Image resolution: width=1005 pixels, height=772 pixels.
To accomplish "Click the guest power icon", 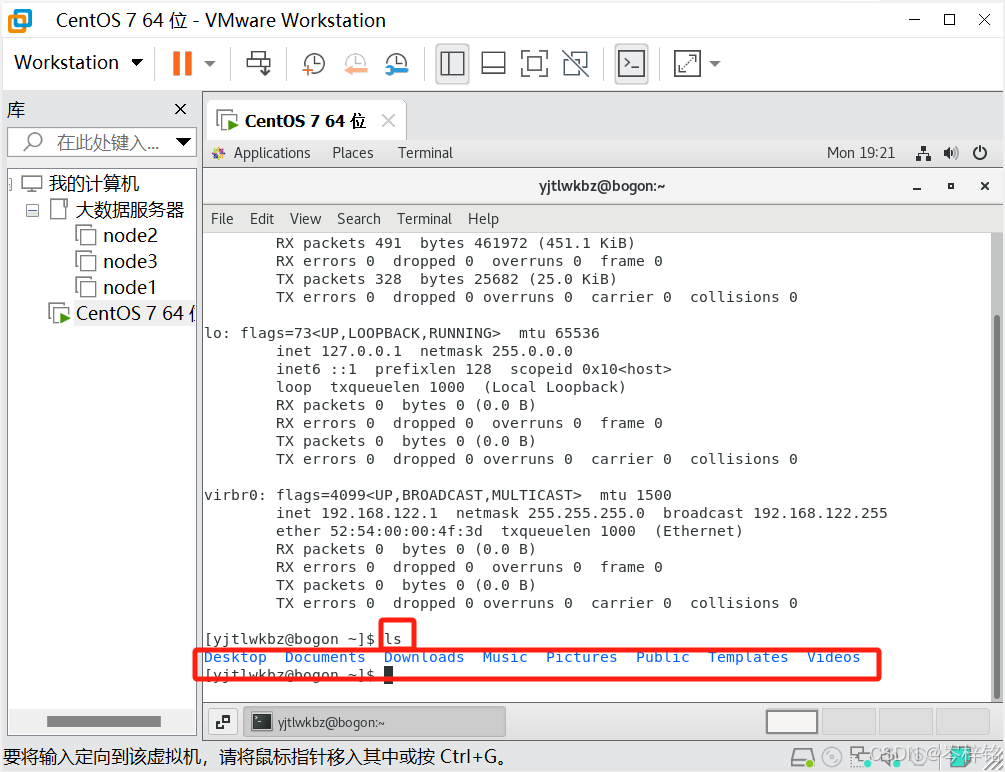I will click(x=980, y=153).
